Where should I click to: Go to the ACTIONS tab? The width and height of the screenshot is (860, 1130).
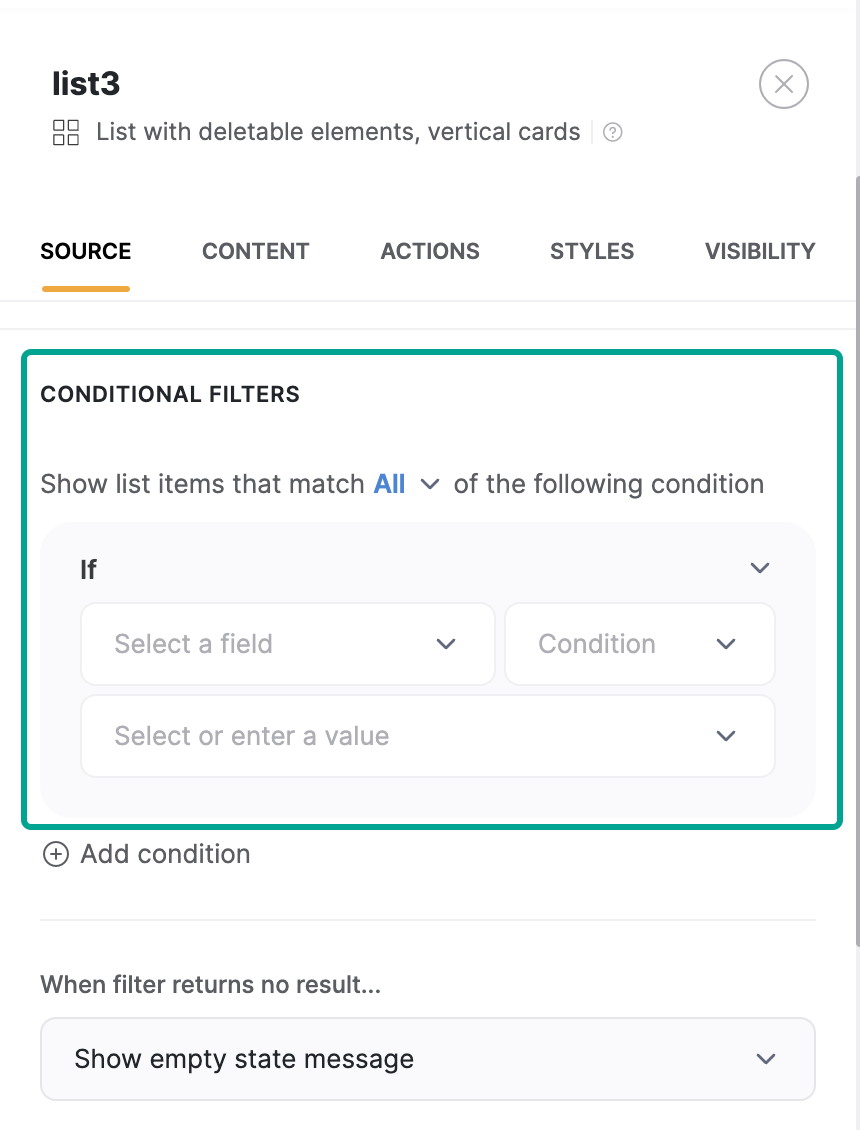430,251
